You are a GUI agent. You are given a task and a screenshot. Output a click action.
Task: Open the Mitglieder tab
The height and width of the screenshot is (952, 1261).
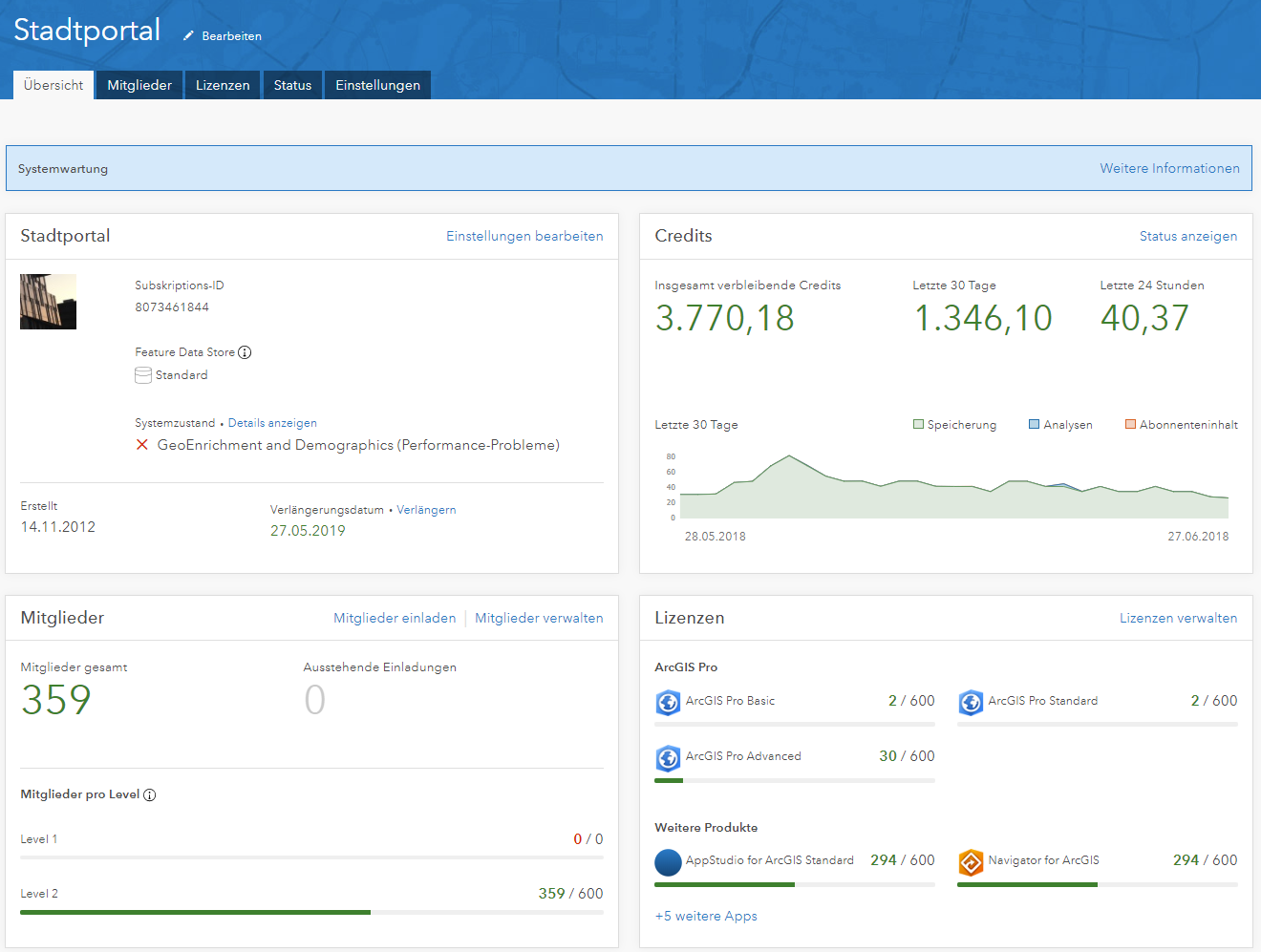coord(139,85)
